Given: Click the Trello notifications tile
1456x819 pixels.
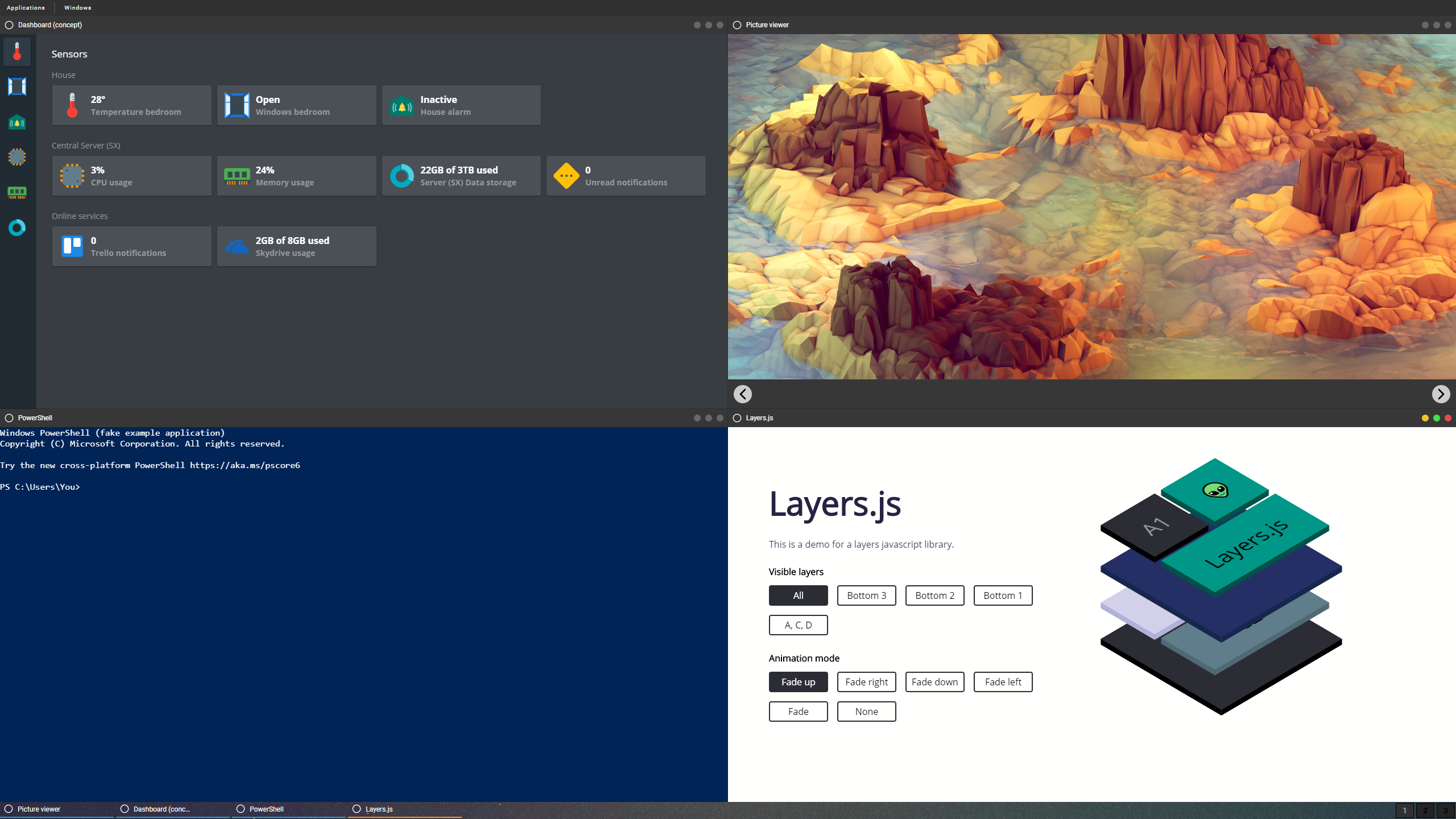Looking at the screenshot, I should [131, 246].
